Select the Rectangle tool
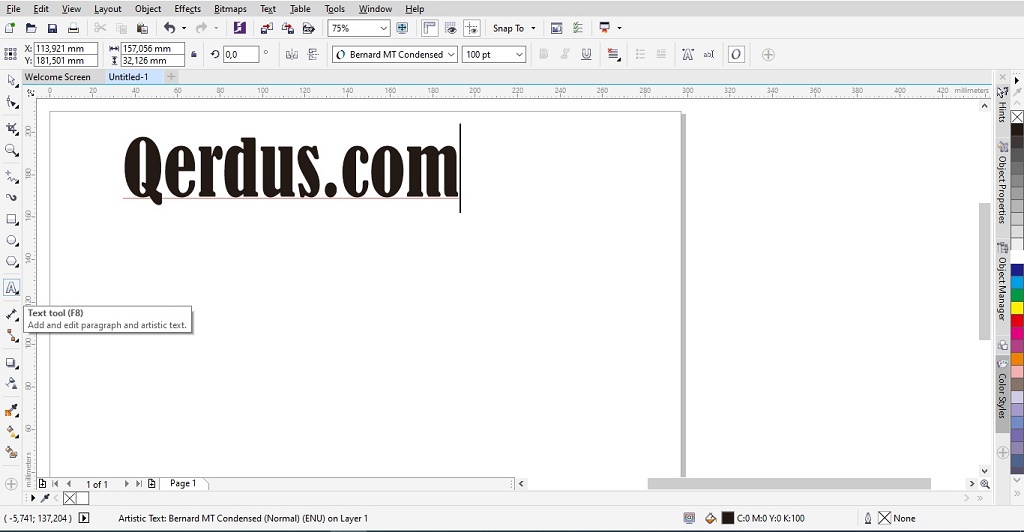 11,219
